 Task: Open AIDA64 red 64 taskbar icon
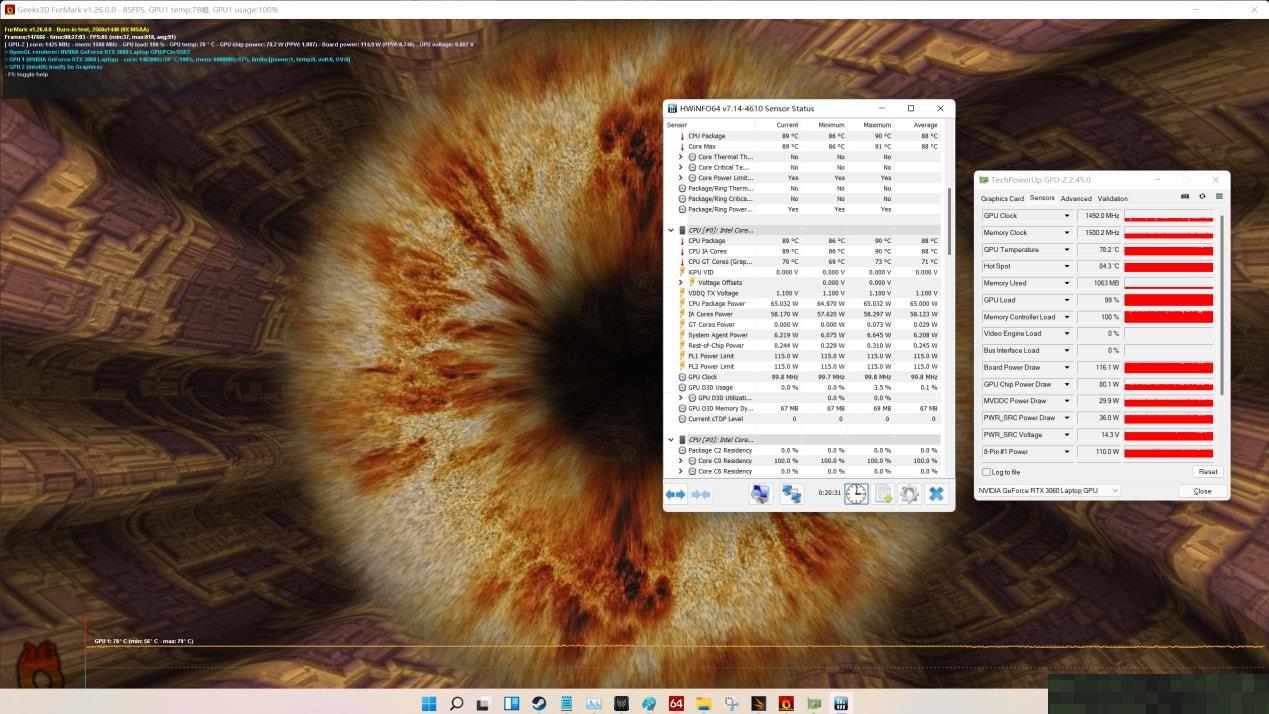tap(676, 703)
